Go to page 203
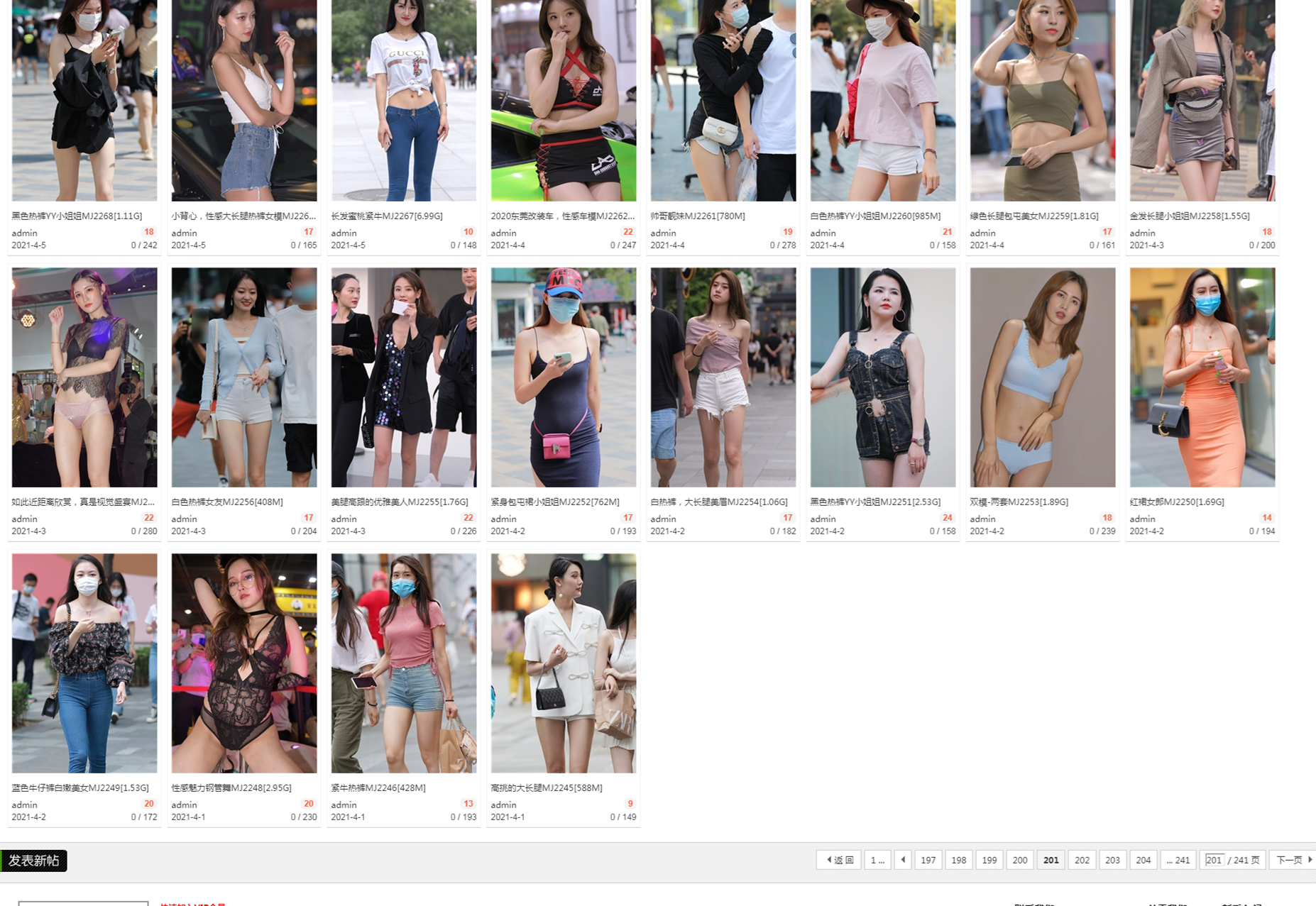Screen dimensions: 1316x906 pos(1112,860)
